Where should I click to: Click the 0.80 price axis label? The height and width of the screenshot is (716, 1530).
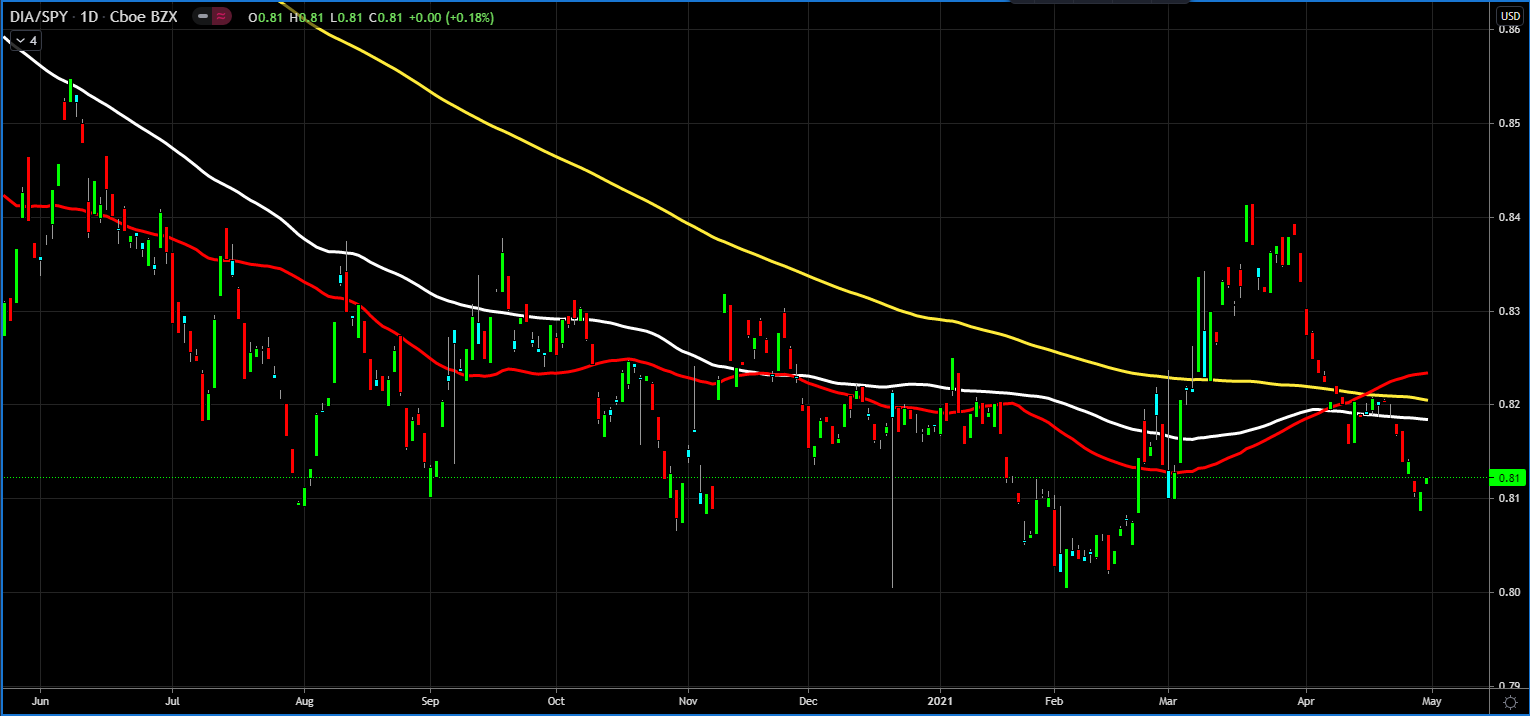click(1510, 592)
